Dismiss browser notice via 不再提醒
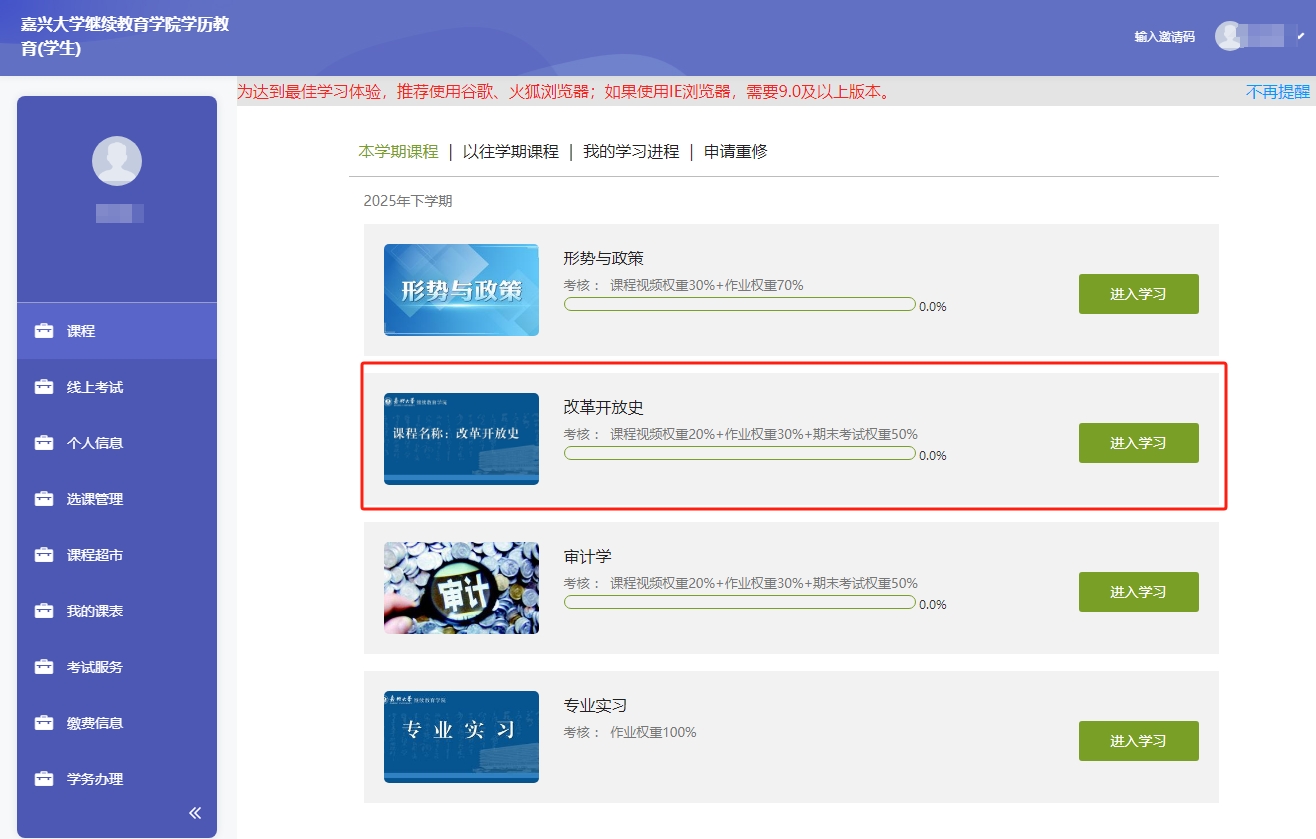1316x839 pixels. pyautogui.click(x=1277, y=92)
